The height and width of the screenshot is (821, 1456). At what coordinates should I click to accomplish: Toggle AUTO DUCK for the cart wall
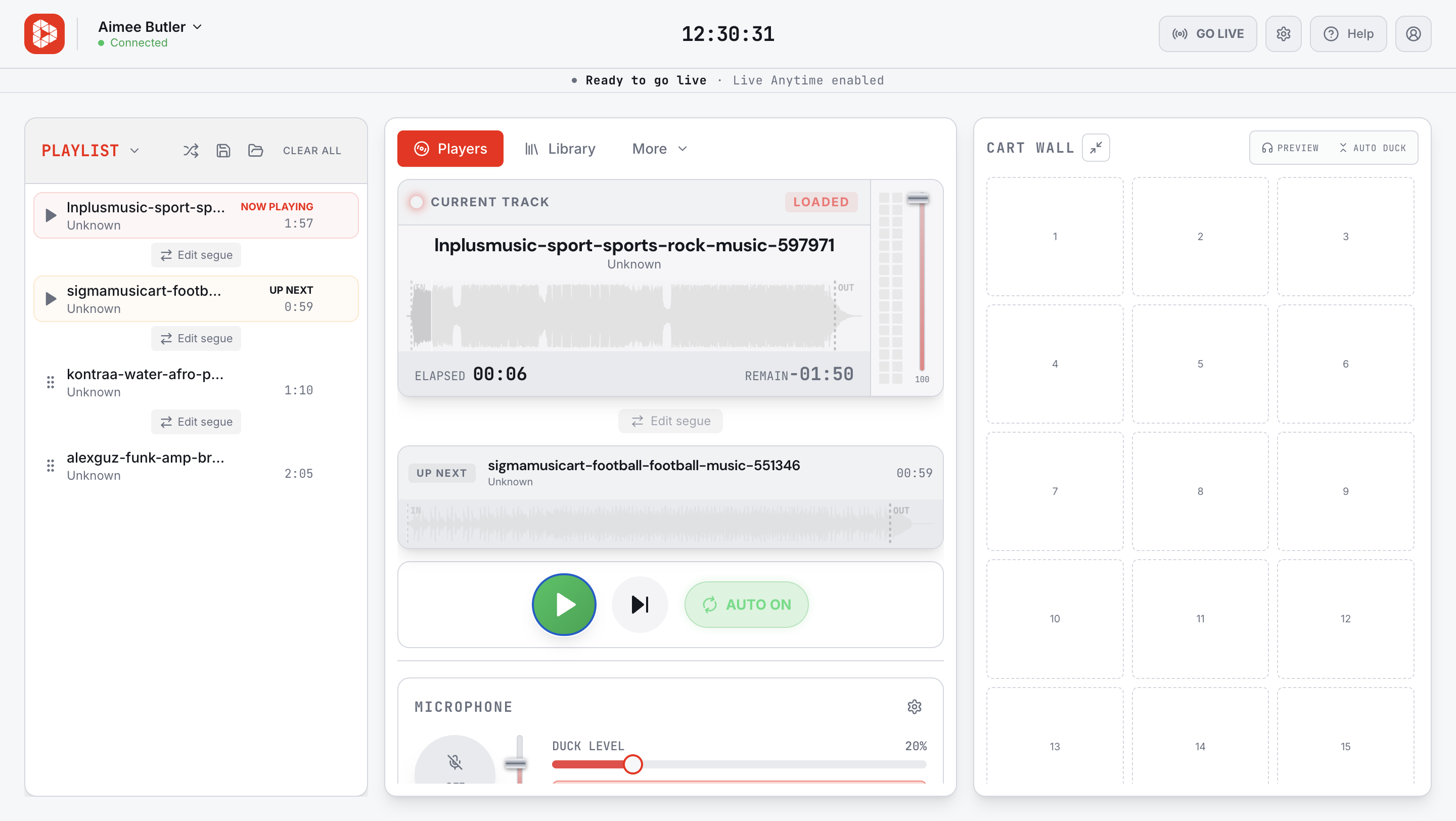point(1373,148)
